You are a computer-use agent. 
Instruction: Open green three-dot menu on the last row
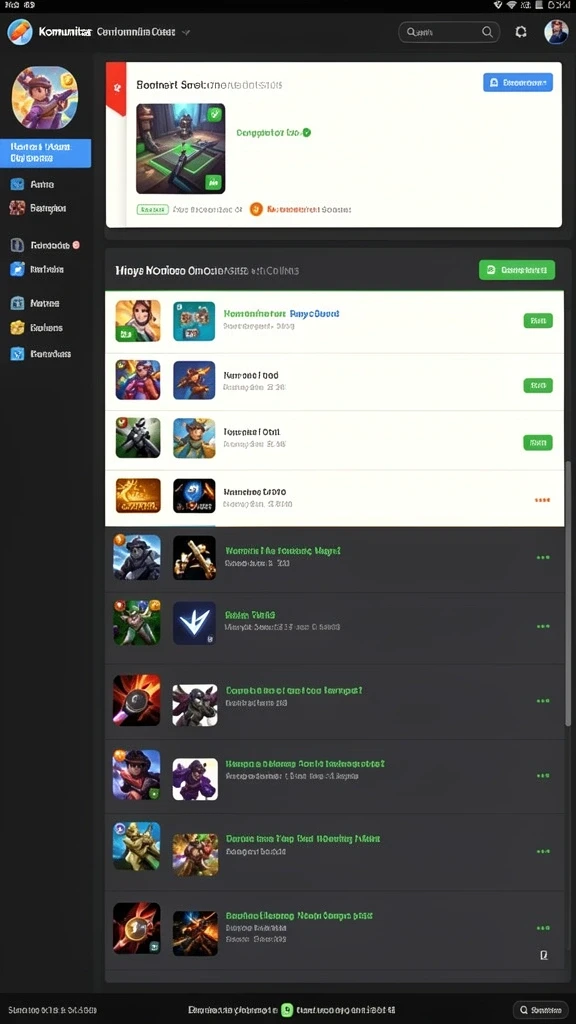tap(543, 927)
